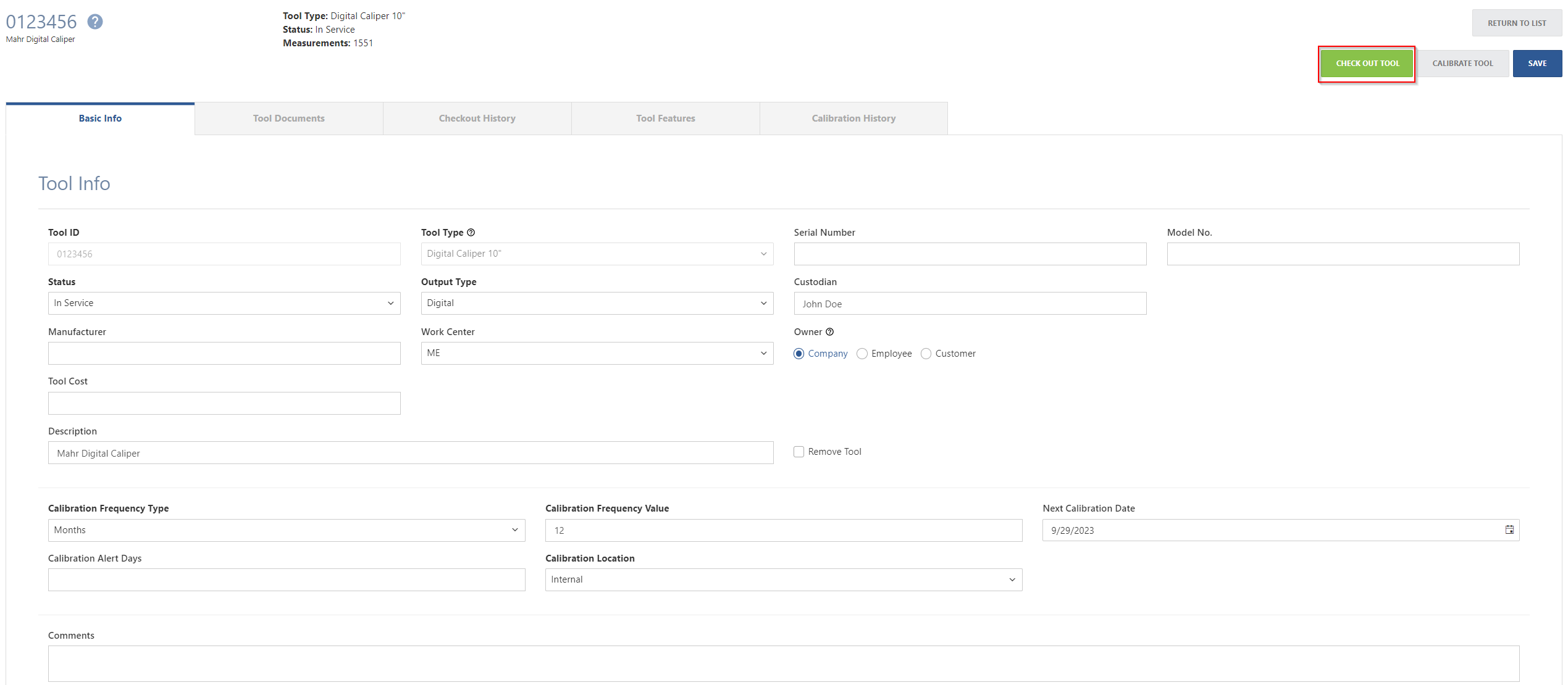The height and width of the screenshot is (685, 1568).
Task: Open the Calibration Location dropdown
Action: pyautogui.click(x=783, y=579)
